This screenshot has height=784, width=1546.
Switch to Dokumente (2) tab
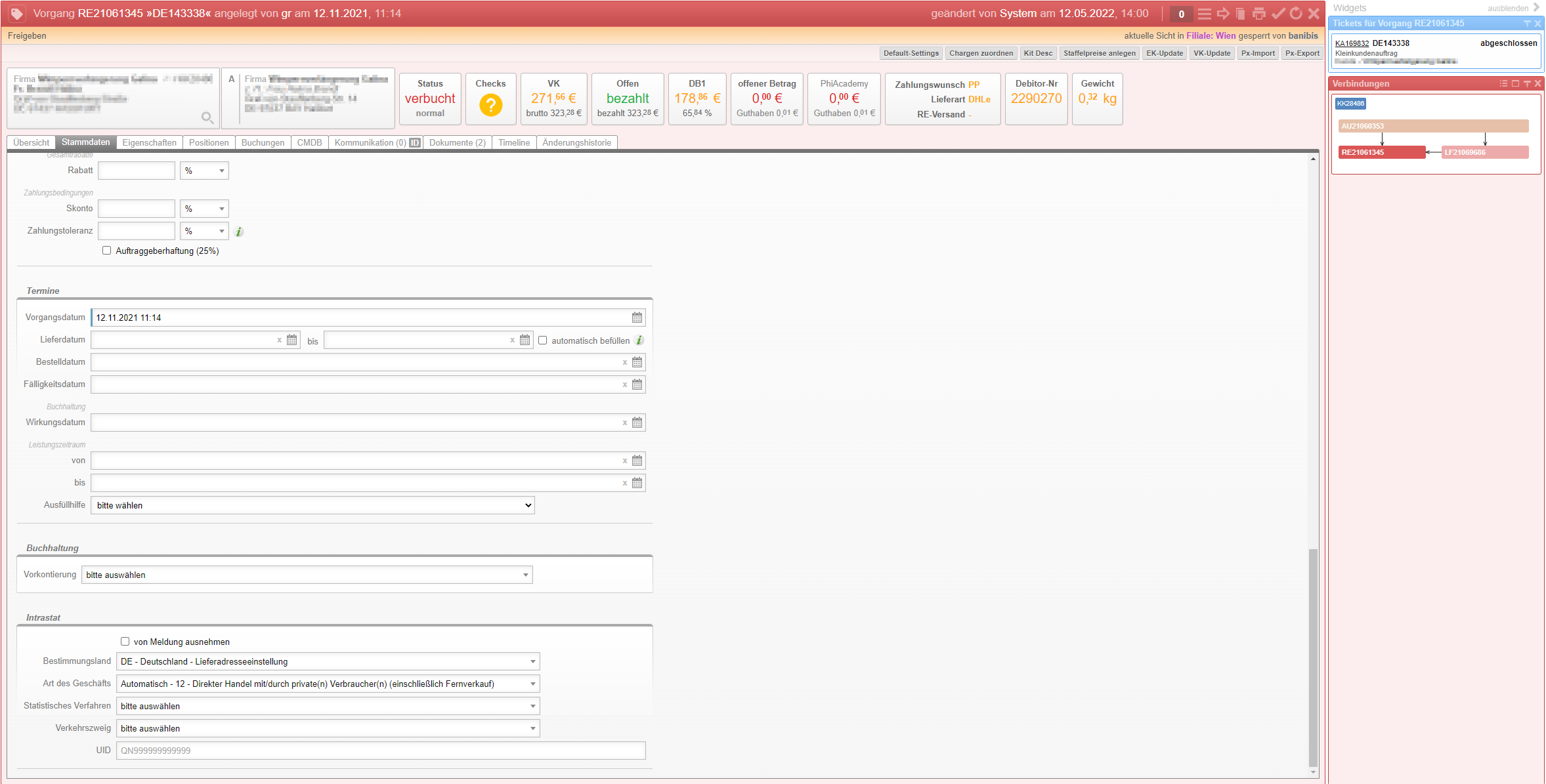458,142
